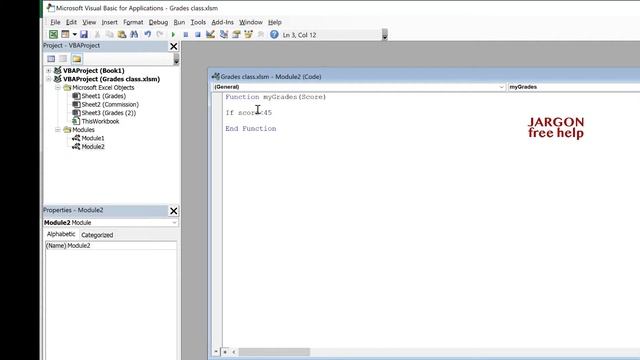This screenshot has height=360, width=640.
Task: Click the Toolbox toolbar icon
Action: (260, 35)
